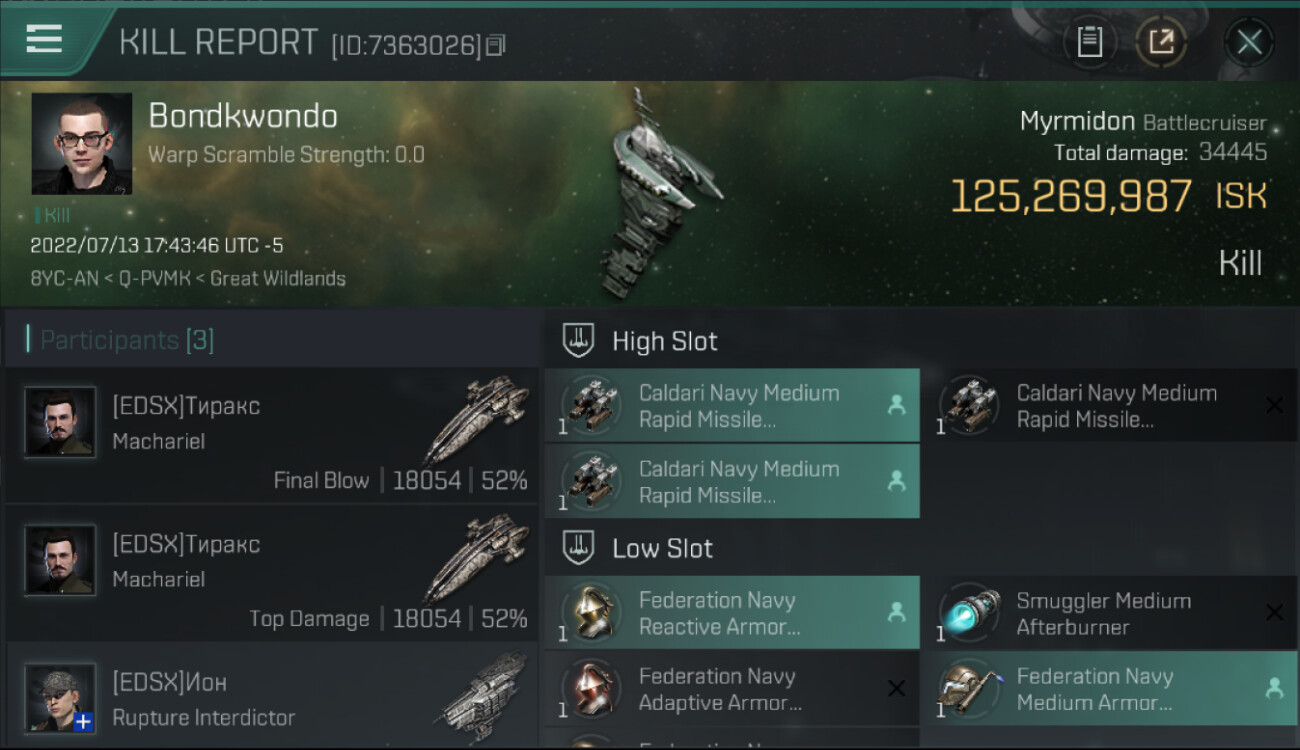Copy the kill report ID icon
This screenshot has width=1300, height=750.
pos(496,45)
